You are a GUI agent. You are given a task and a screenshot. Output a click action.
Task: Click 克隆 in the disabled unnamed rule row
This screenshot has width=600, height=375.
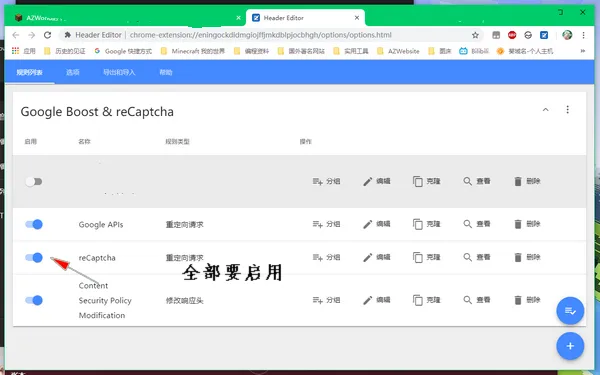click(x=426, y=181)
